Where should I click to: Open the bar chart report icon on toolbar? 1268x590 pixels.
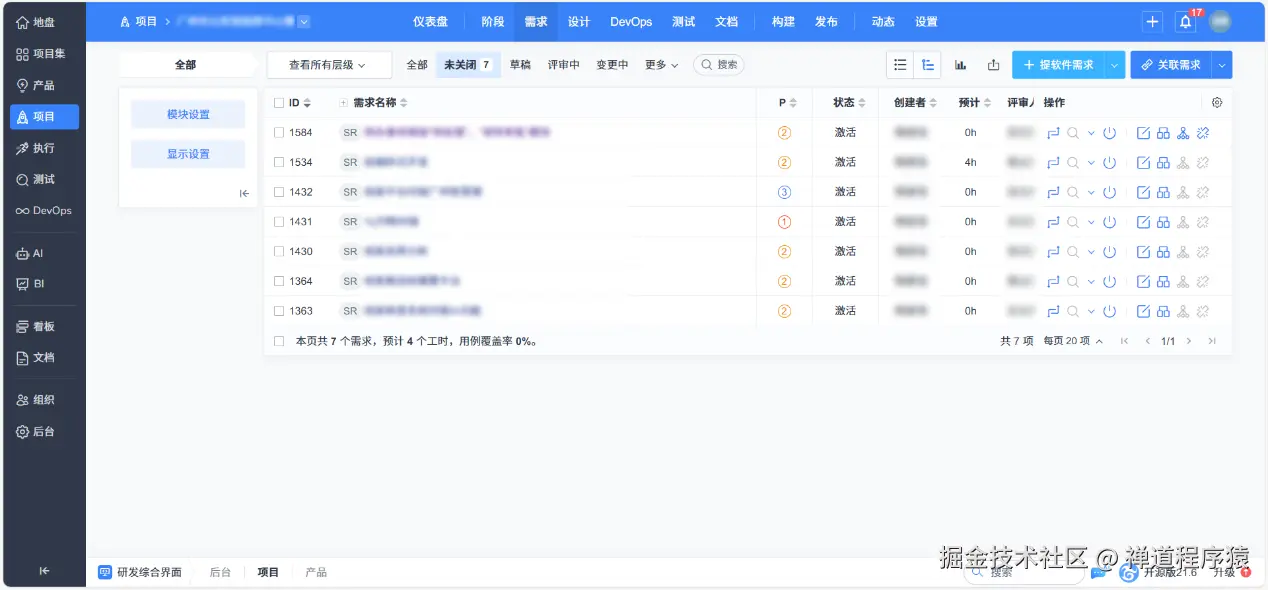point(960,64)
